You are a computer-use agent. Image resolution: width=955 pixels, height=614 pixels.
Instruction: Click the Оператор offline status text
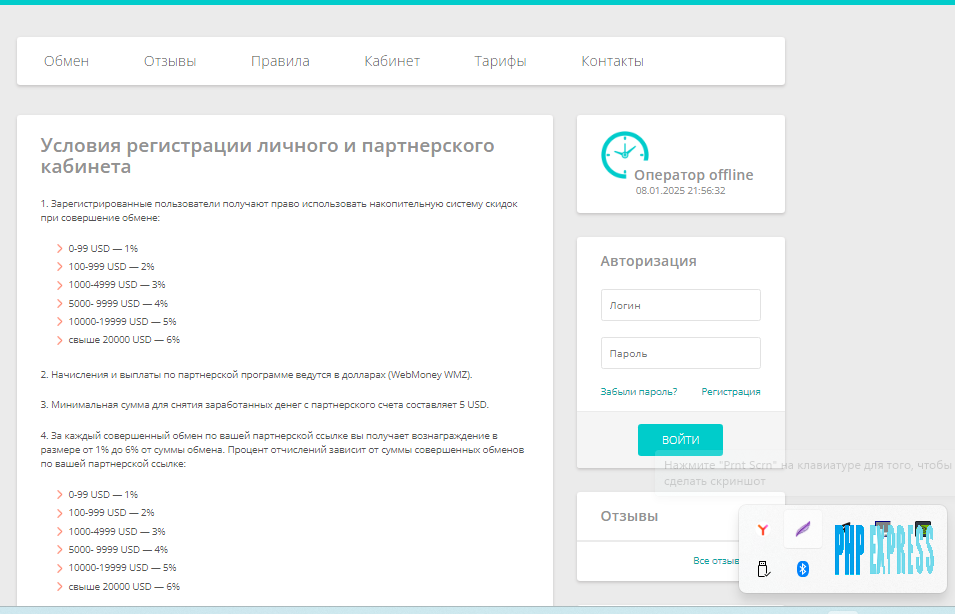[x=694, y=175]
